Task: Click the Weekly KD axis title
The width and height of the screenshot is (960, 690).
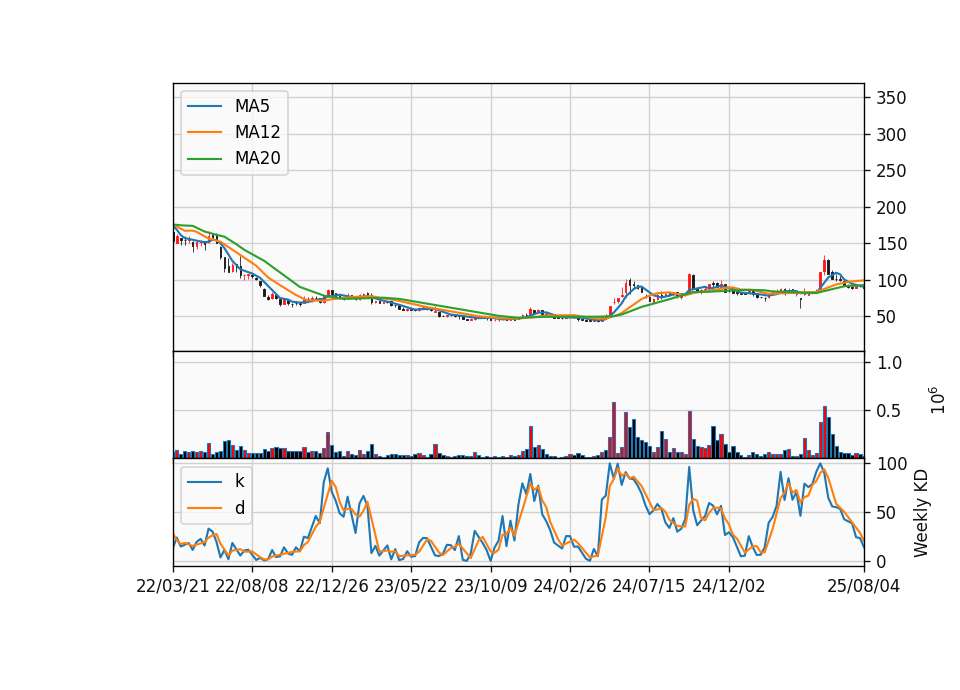Action: coord(920,513)
